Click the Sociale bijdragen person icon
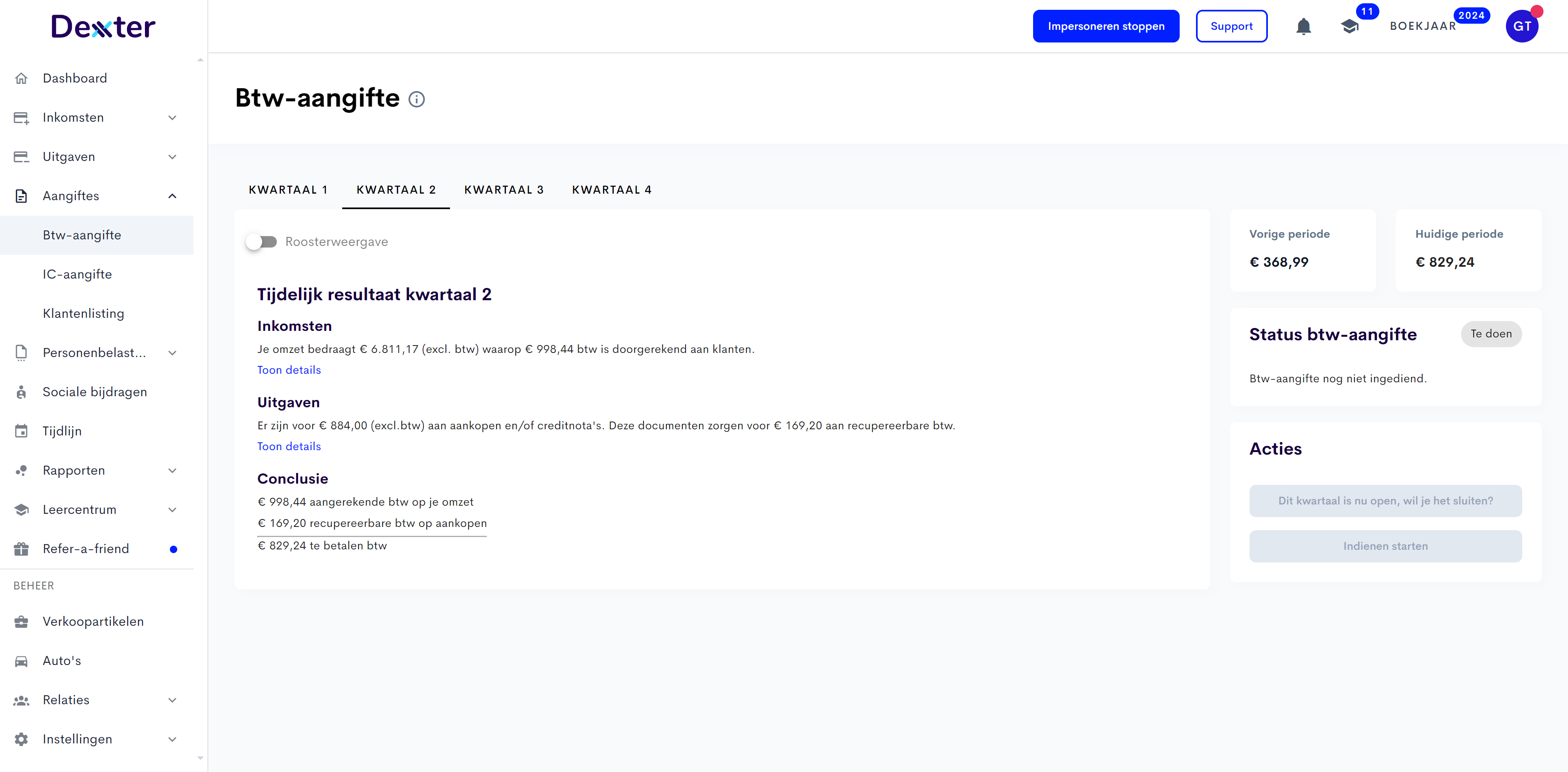Screen dimensions: 1568x772 [x=21, y=392]
